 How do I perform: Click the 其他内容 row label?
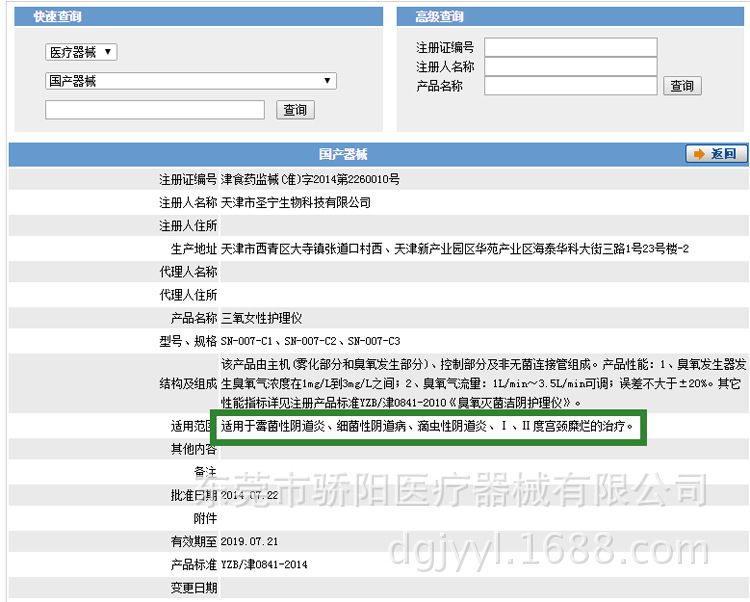coord(194,449)
